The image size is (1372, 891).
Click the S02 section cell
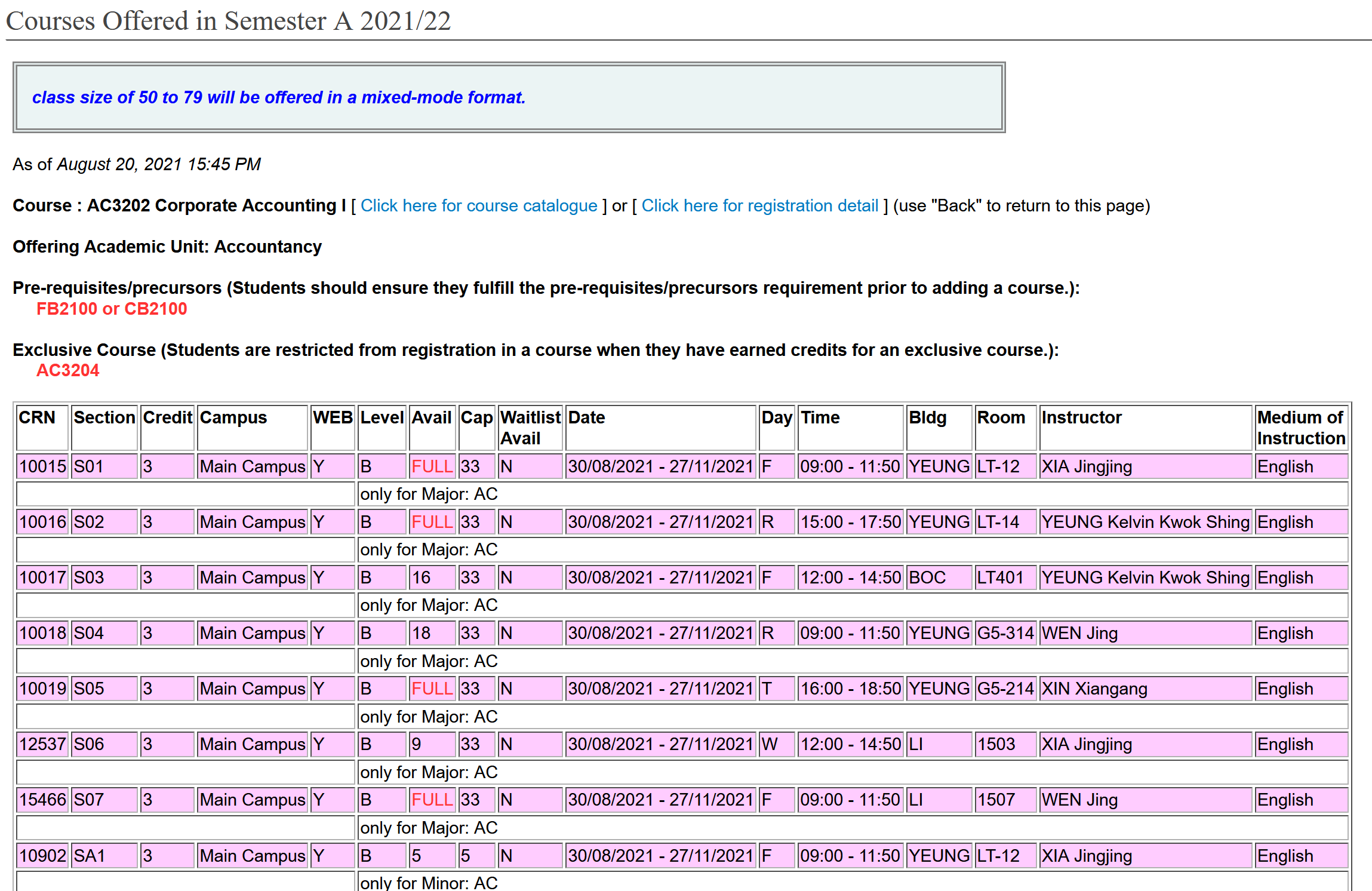pos(89,522)
